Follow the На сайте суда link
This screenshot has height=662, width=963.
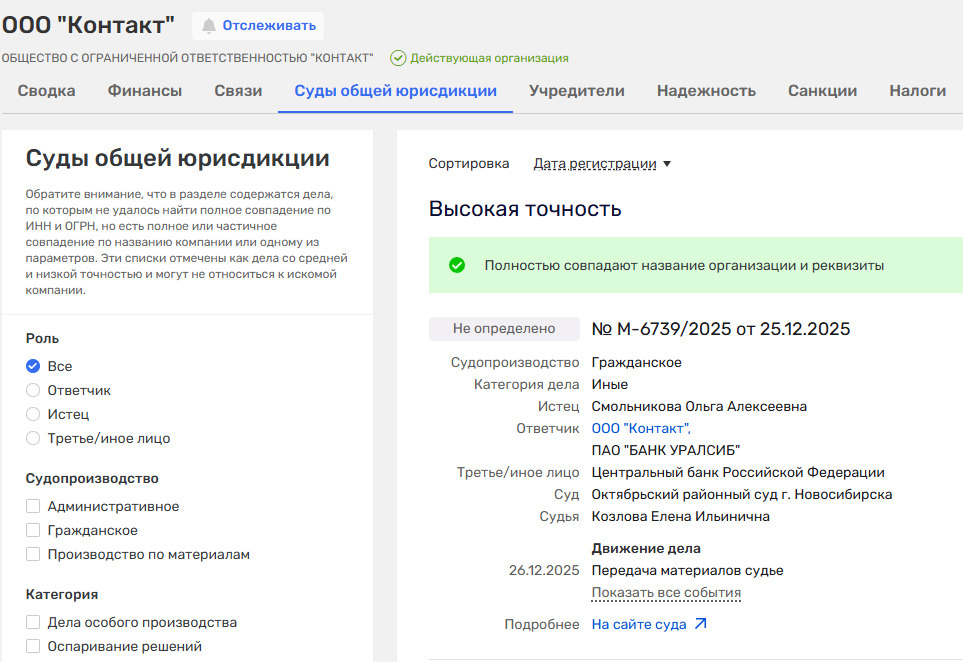(x=639, y=624)
